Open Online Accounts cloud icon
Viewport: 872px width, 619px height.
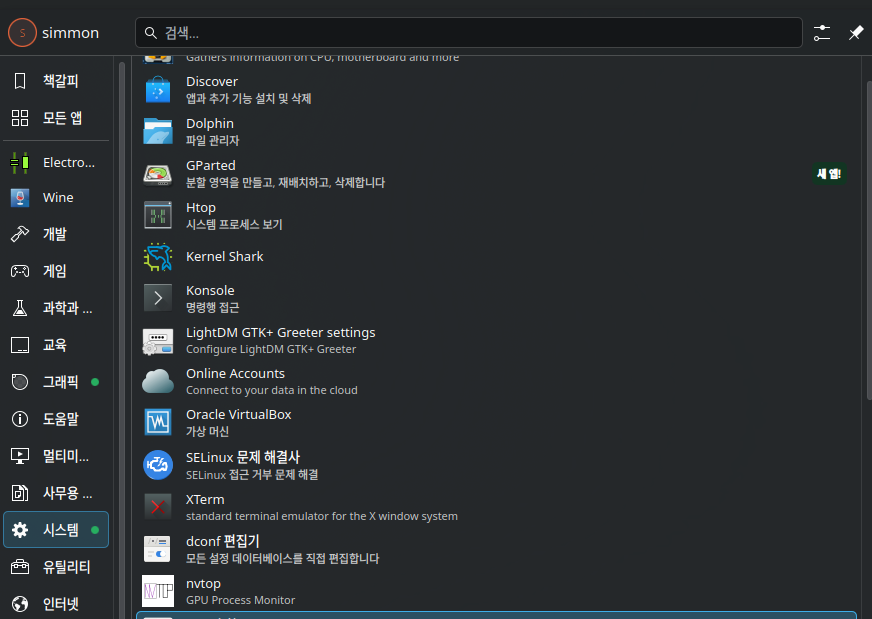point(158,382)
